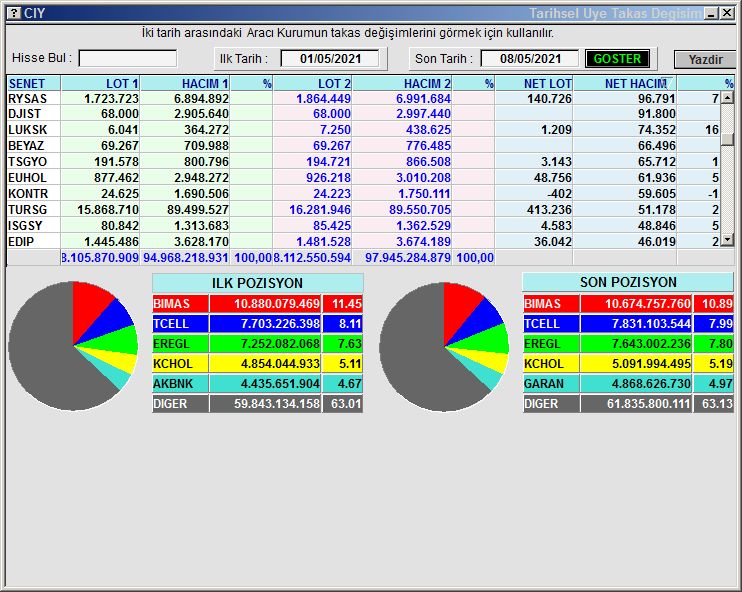Click blue TCELL entry in ILK POZISYON
Image resolution: width=742 pixels, height=592 pixels.
click(257, 324)
